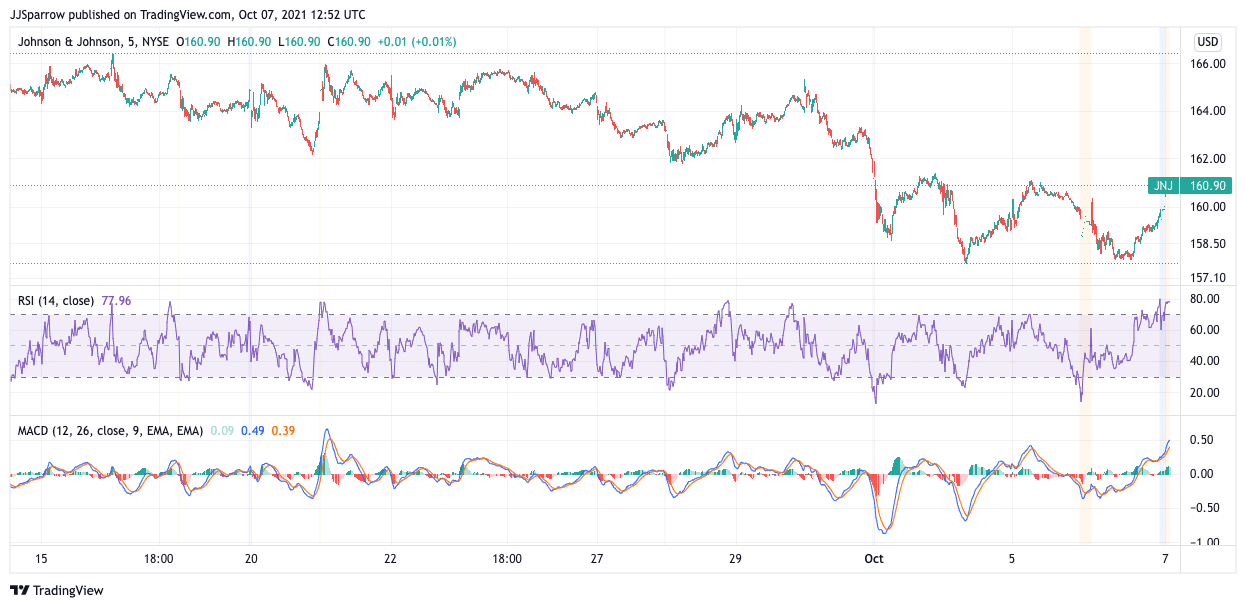Click the 162.00 price axis label
The image size is (1246, 608).
(x=1207, y=158)
